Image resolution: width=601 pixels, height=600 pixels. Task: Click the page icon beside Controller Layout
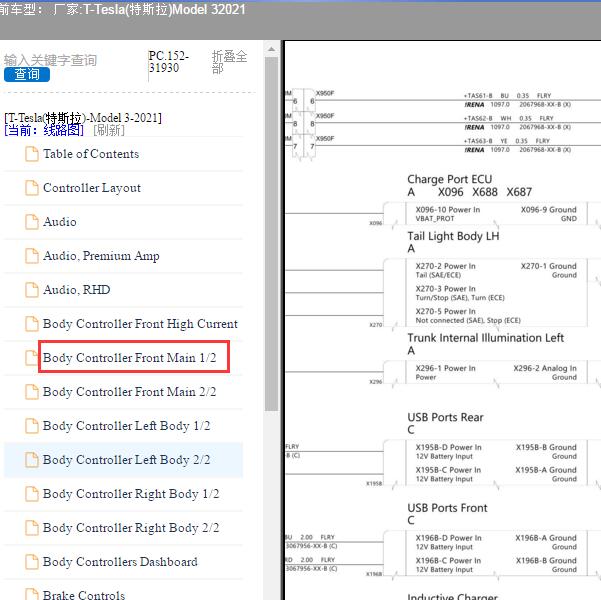coord(31,188)
